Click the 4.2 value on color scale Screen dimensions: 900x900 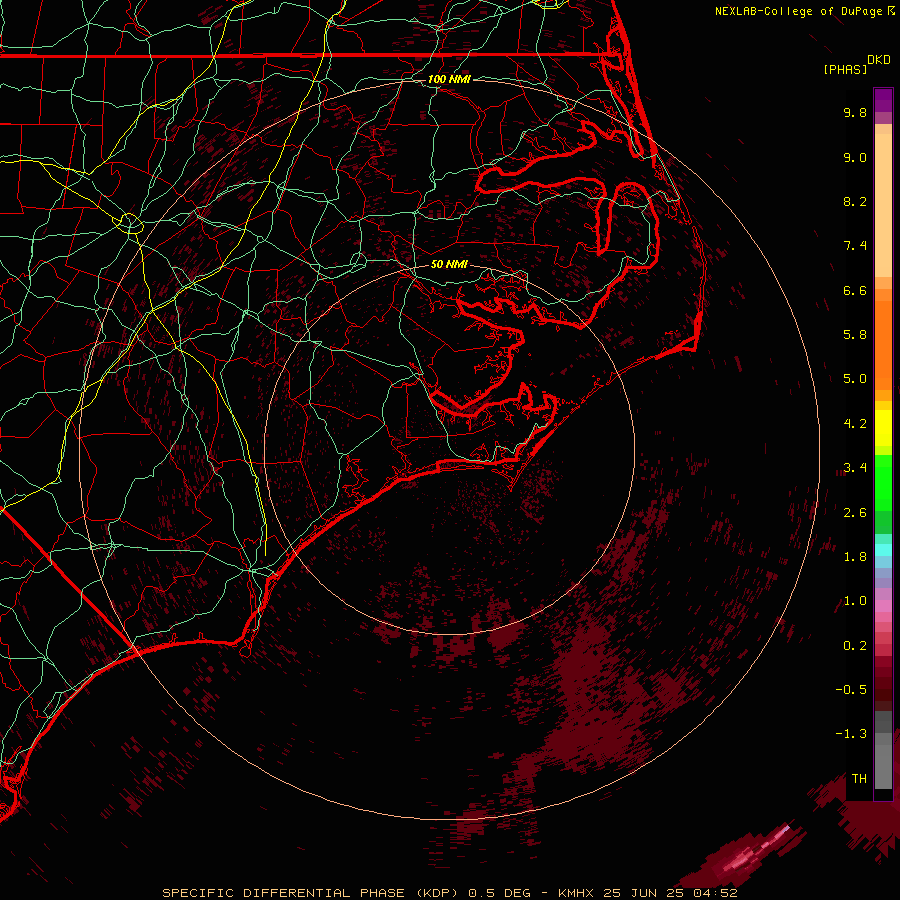[855, 424]
